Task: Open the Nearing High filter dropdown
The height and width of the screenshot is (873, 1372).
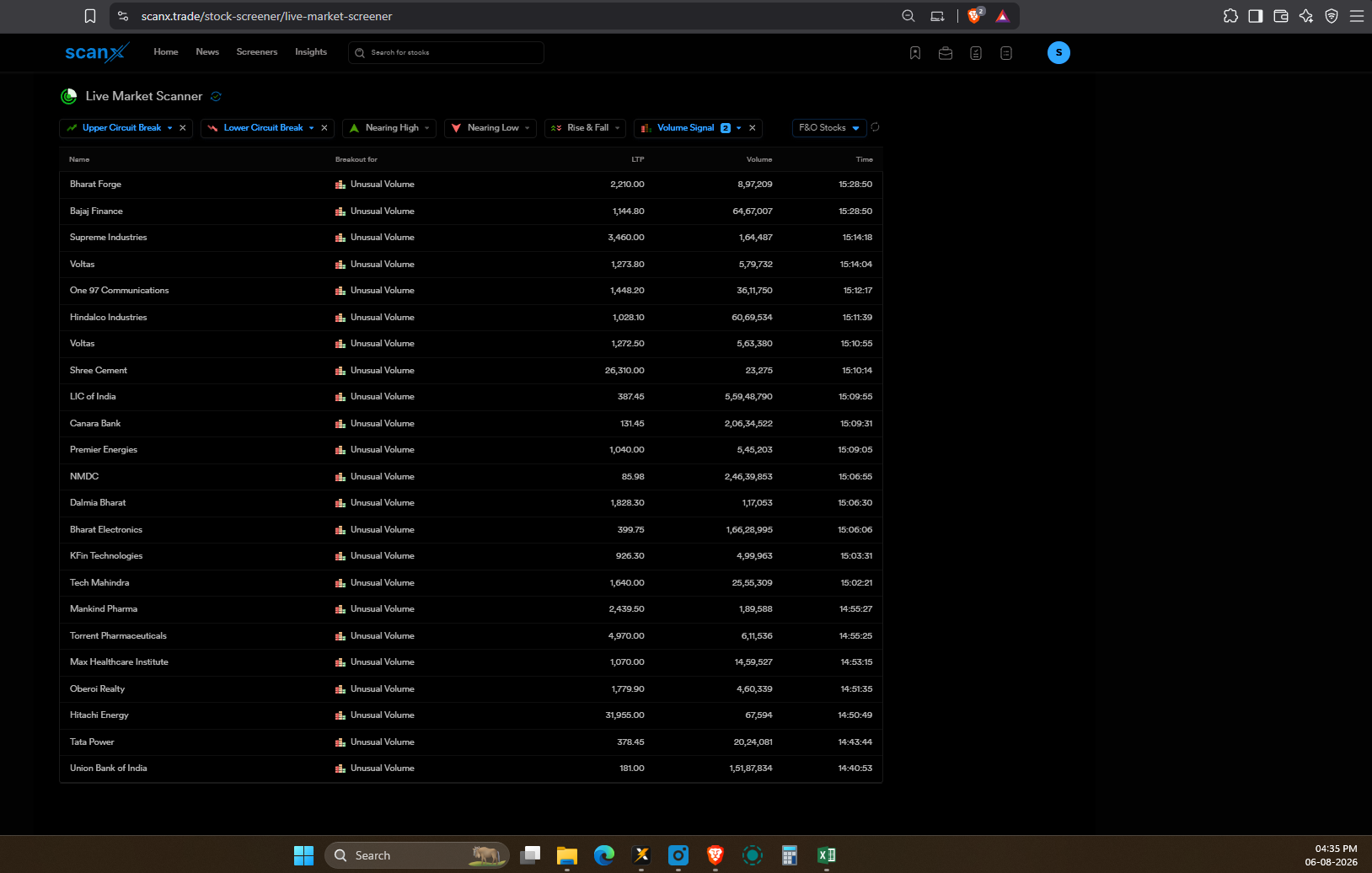Action: pyautogui.click(x=389, y=128)
